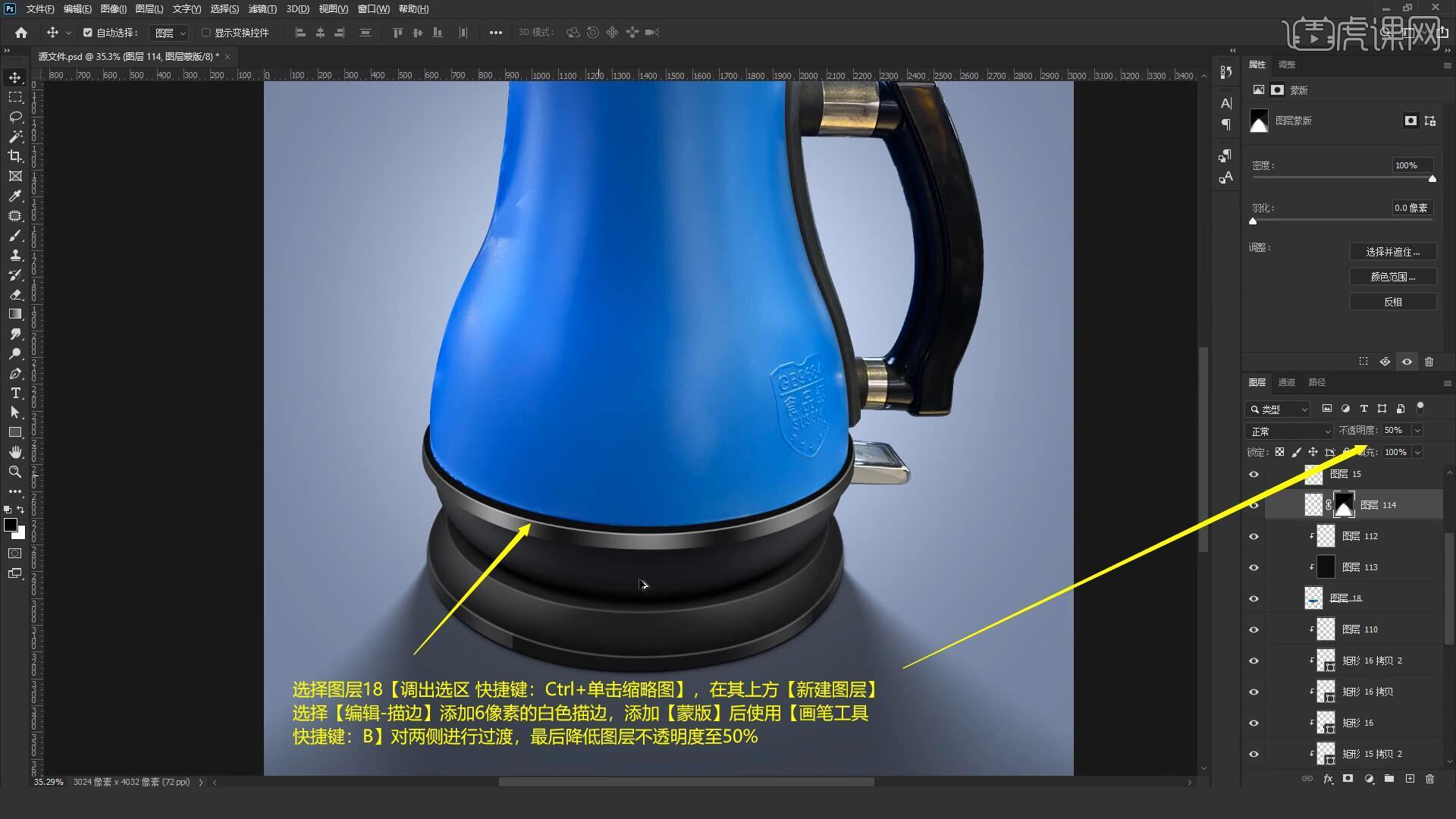Enable Show Transform Controls checkbox
This screenshot has height=819, width=1456.
(206, 33)
